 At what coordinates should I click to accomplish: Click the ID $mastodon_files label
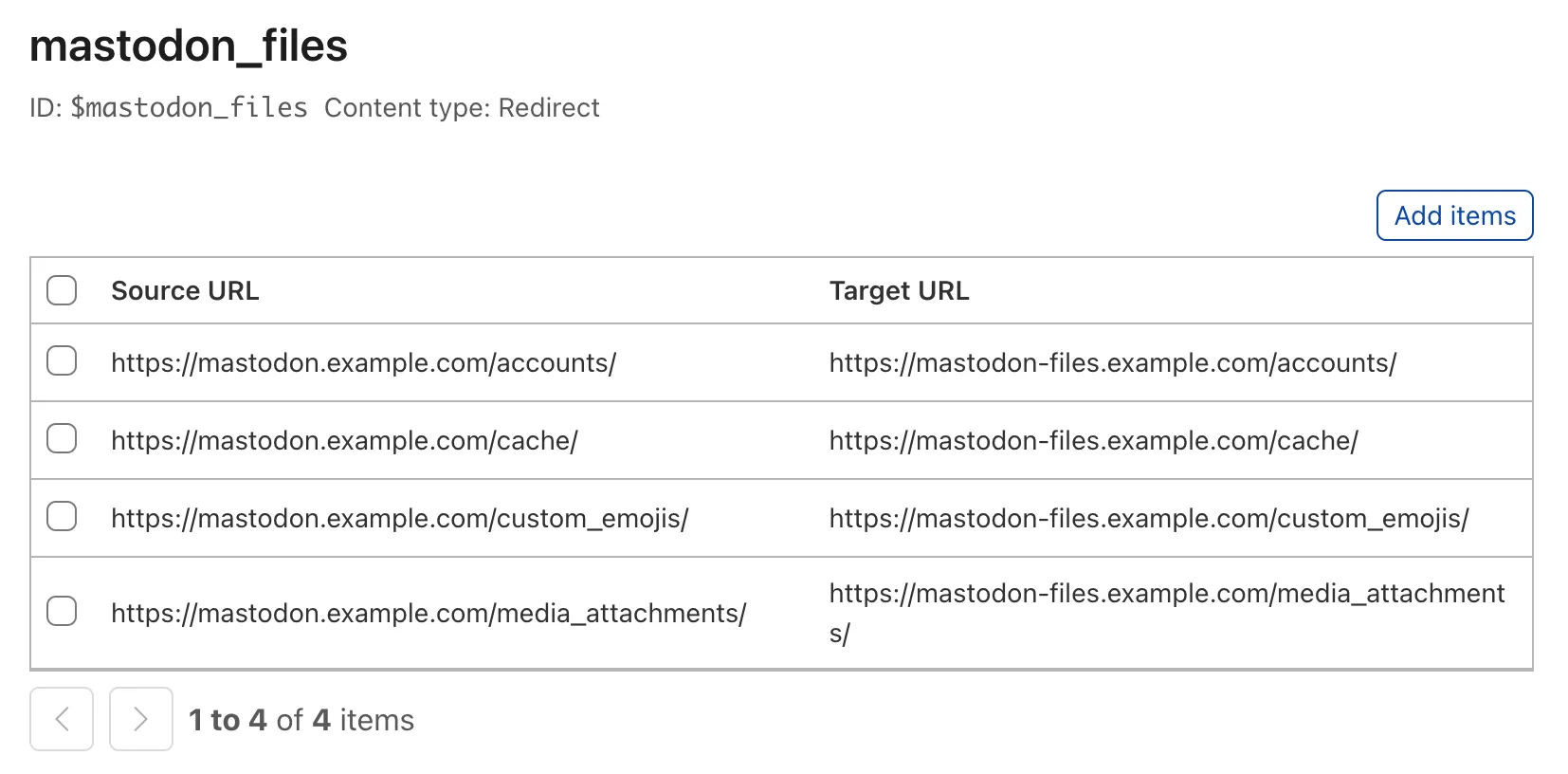(167, 107)
